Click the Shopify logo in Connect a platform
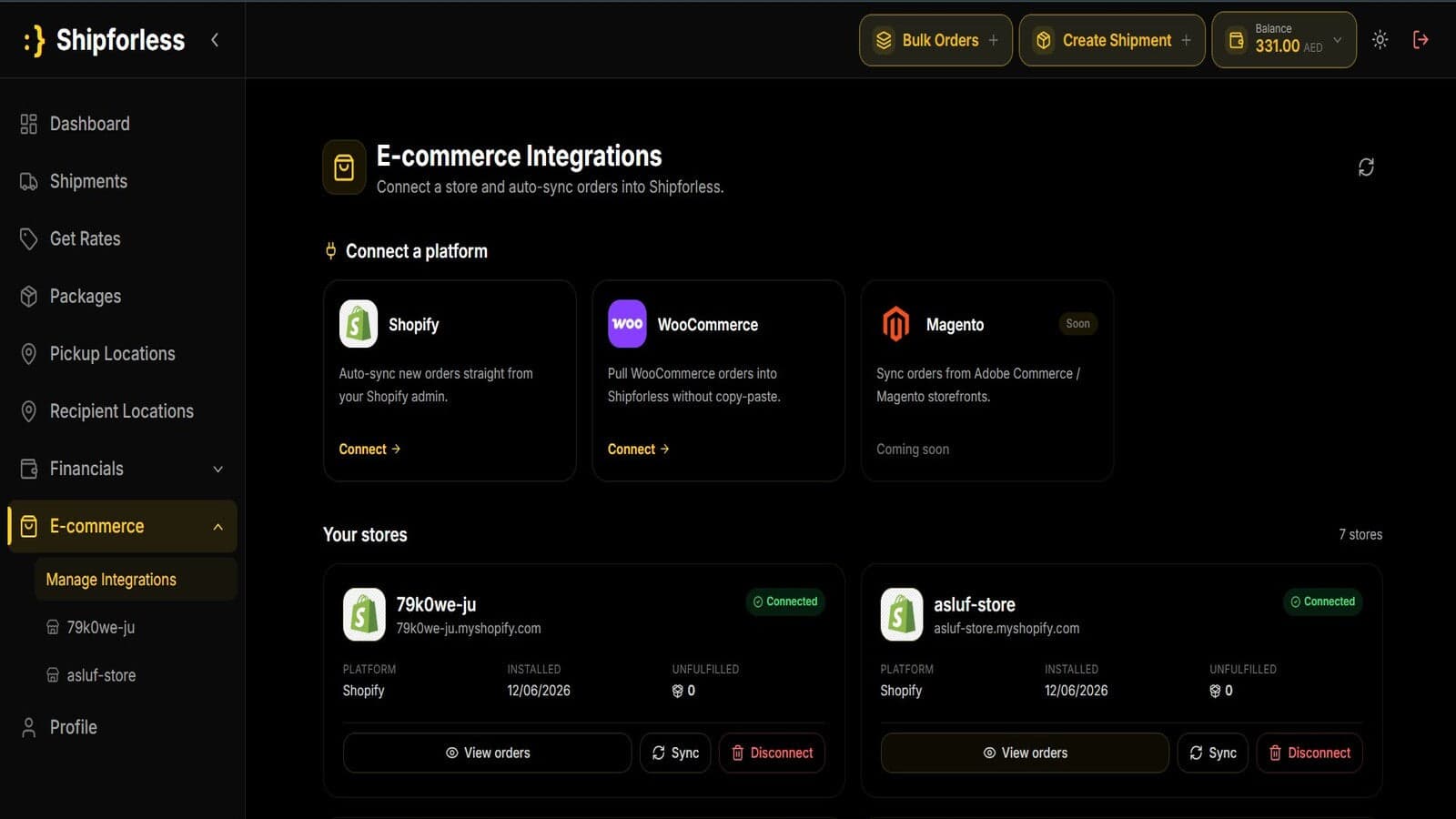The image size is (1456, 819). 359,324
